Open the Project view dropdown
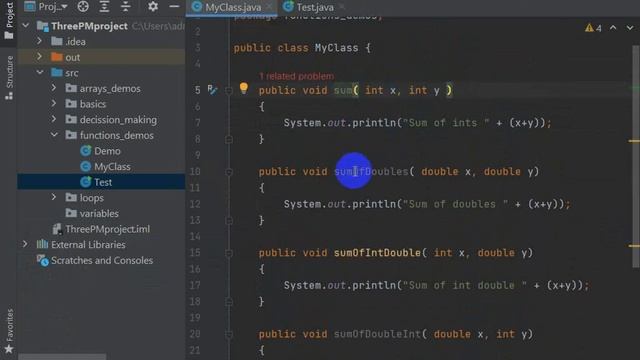 coord(46,7)
